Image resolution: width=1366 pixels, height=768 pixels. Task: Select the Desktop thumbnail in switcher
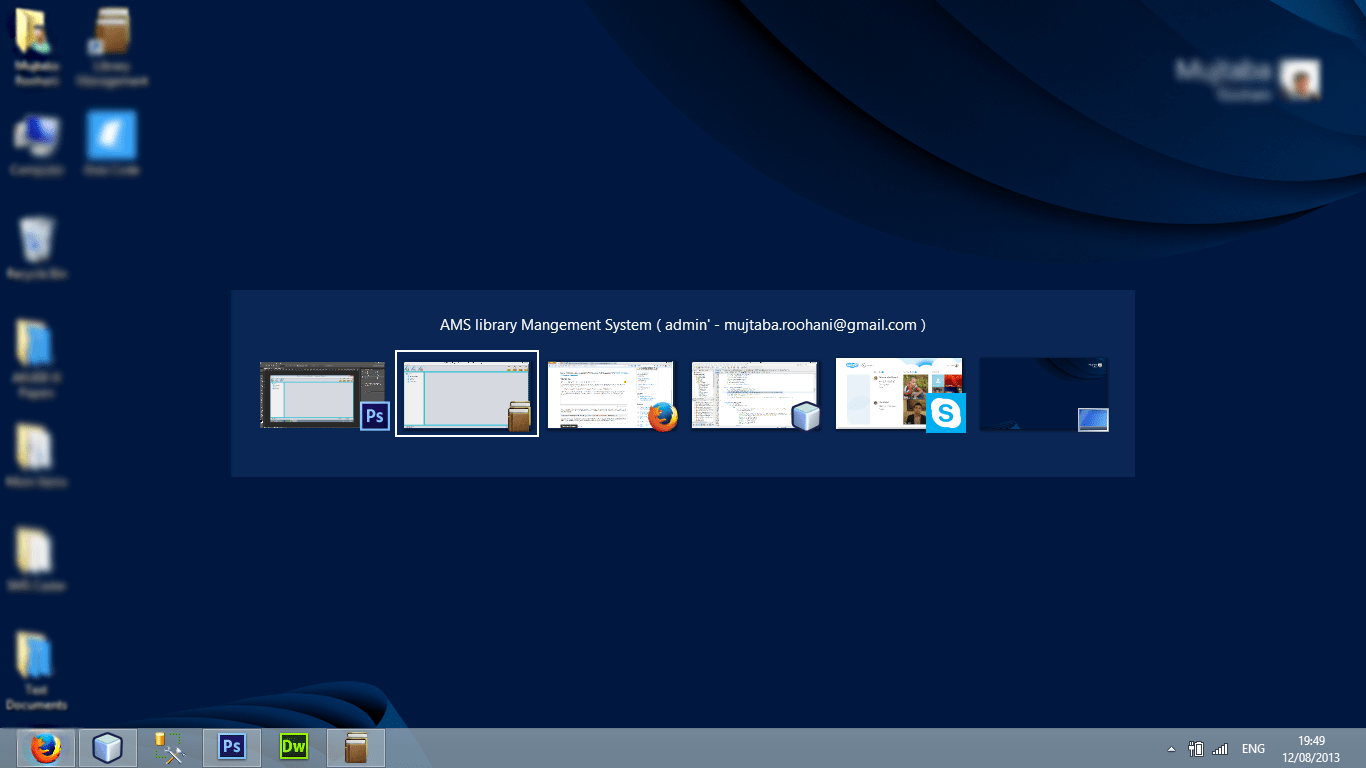pyautogui.click(x=1043, y=394)
